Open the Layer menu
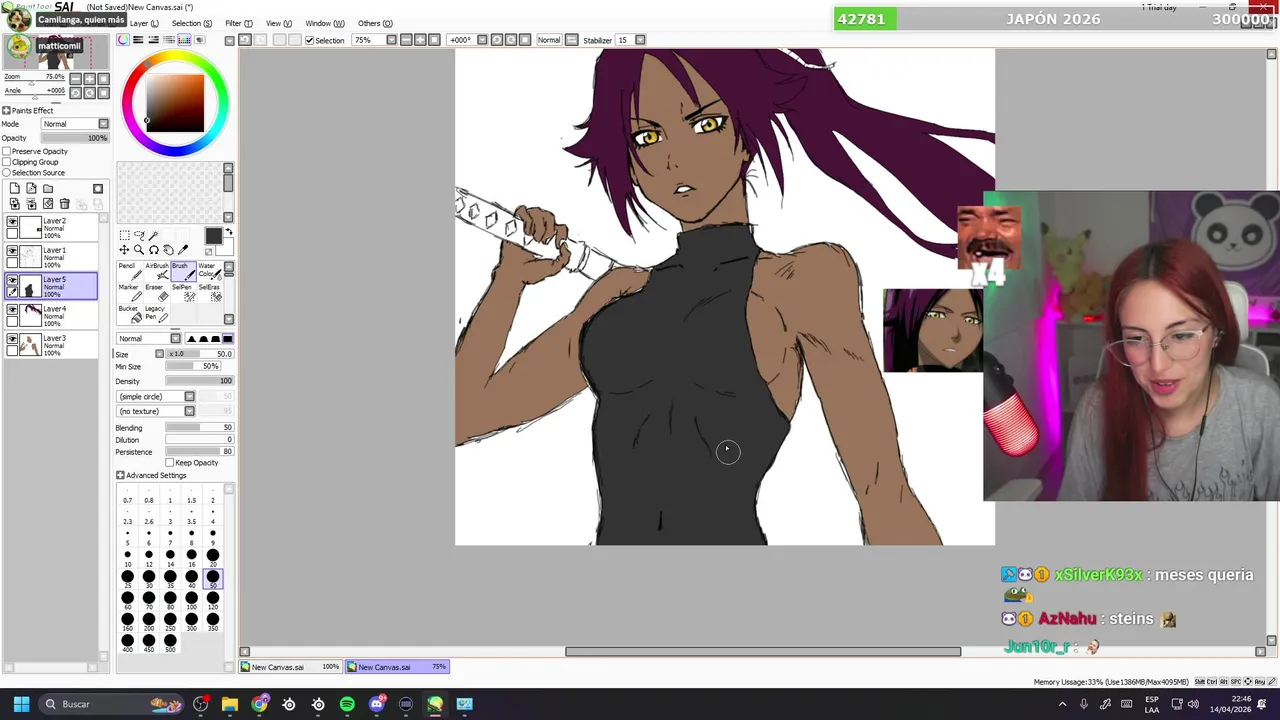Viewport: 1280px width, 720px height. 144,23
